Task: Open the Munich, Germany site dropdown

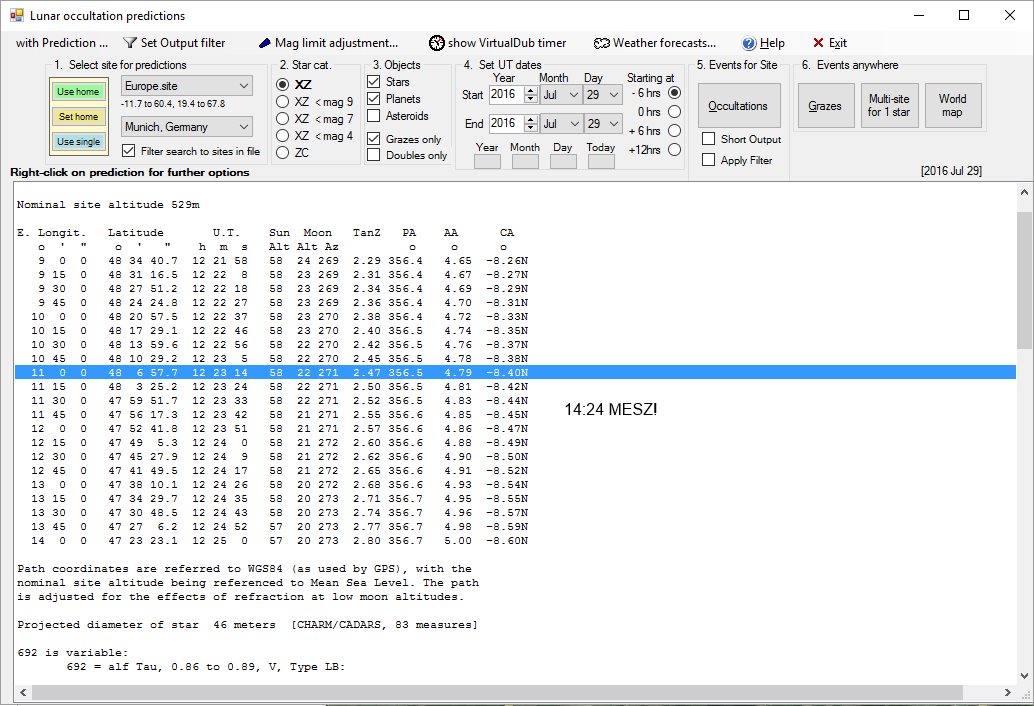Action: 244,127
